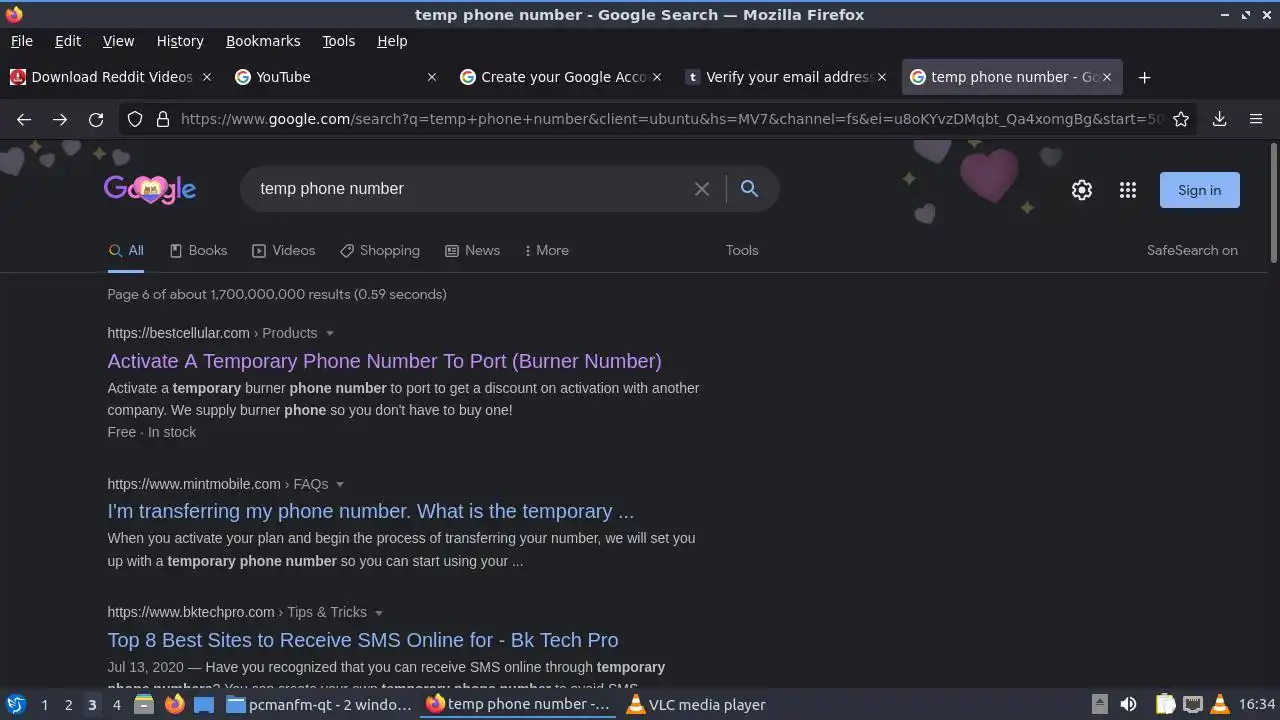Click the Sign in button
Screen dimensions: 1280x720
click(x=1199, y=190)
